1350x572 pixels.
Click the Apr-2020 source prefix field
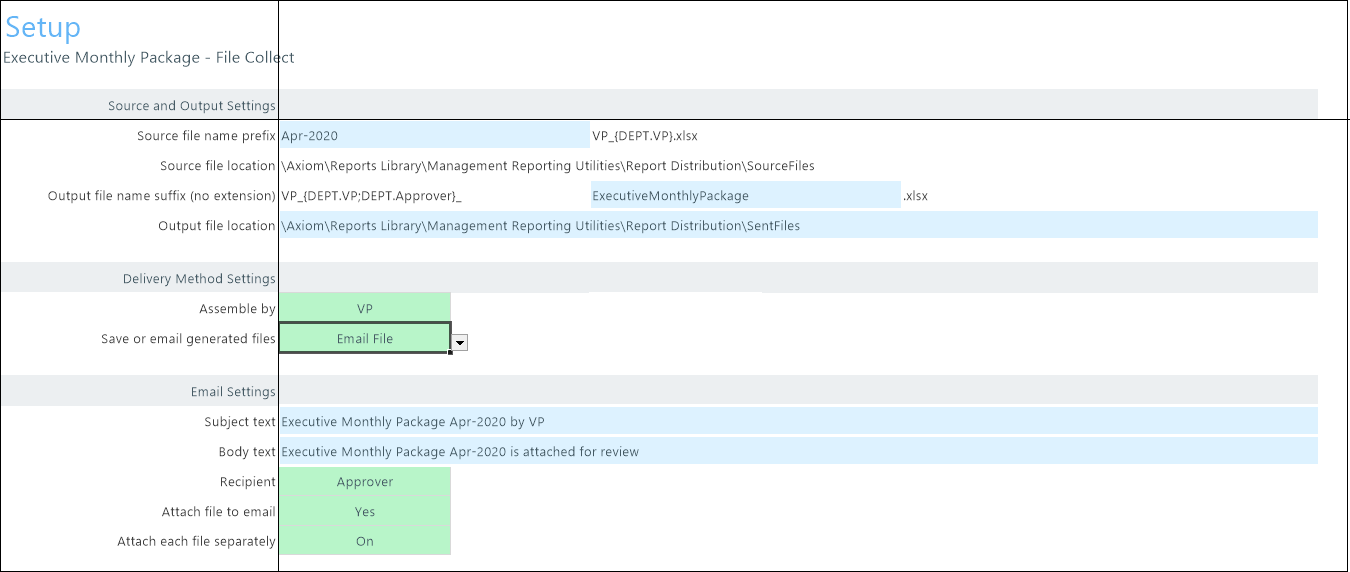434,135
